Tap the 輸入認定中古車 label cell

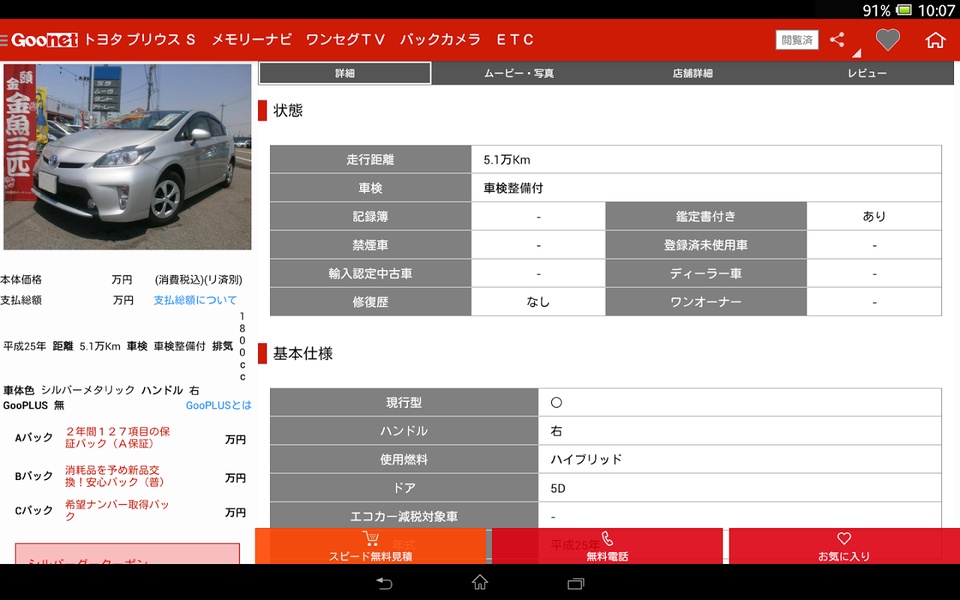tap(370, 274)
